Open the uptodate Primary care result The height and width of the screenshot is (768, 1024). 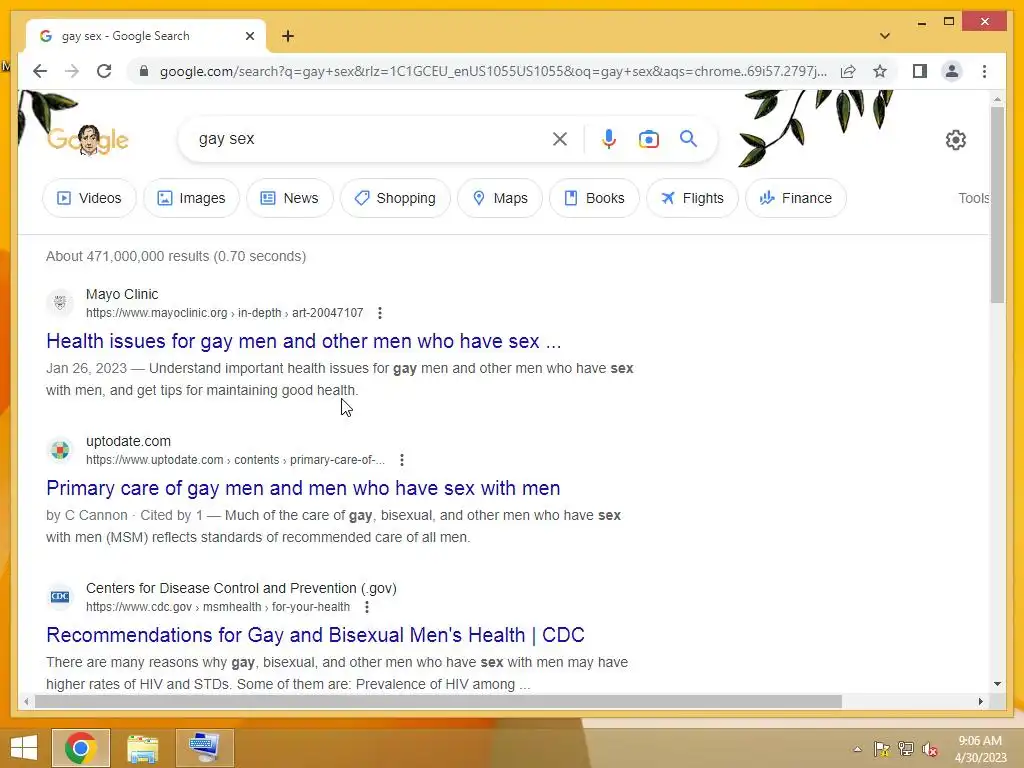(303, 488)
